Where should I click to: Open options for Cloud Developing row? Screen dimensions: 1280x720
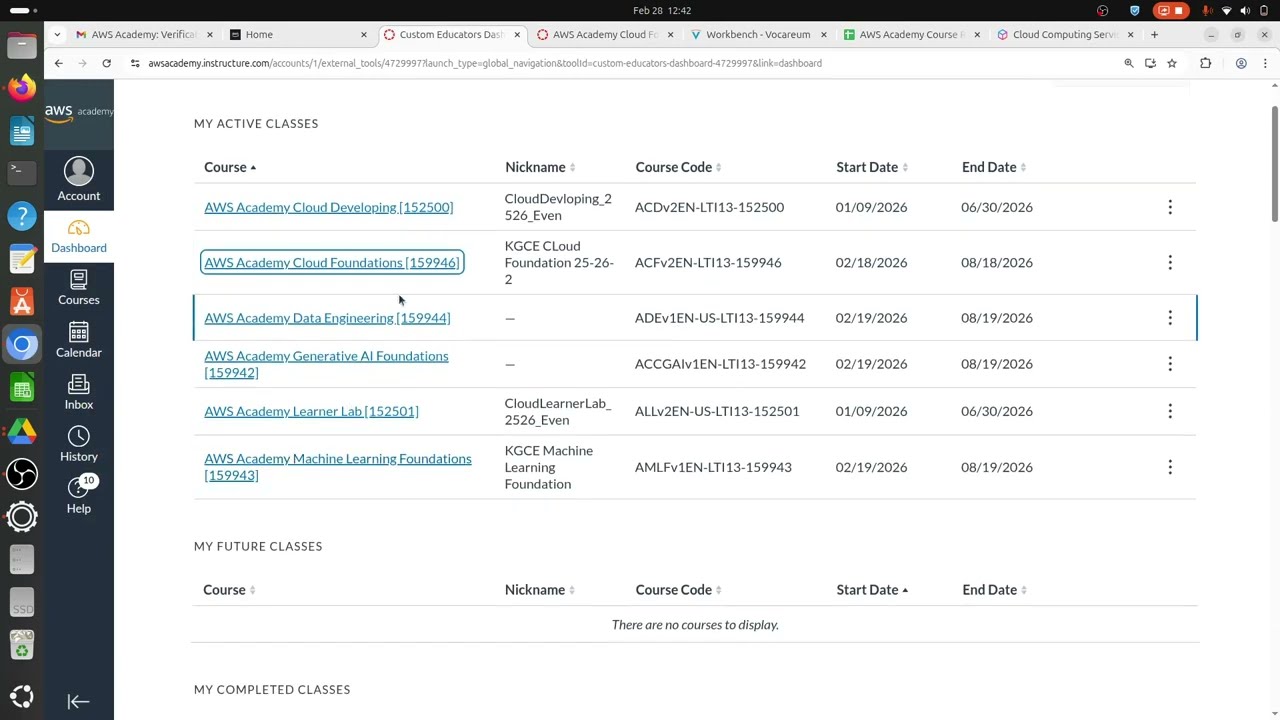tap(1170, 207)
